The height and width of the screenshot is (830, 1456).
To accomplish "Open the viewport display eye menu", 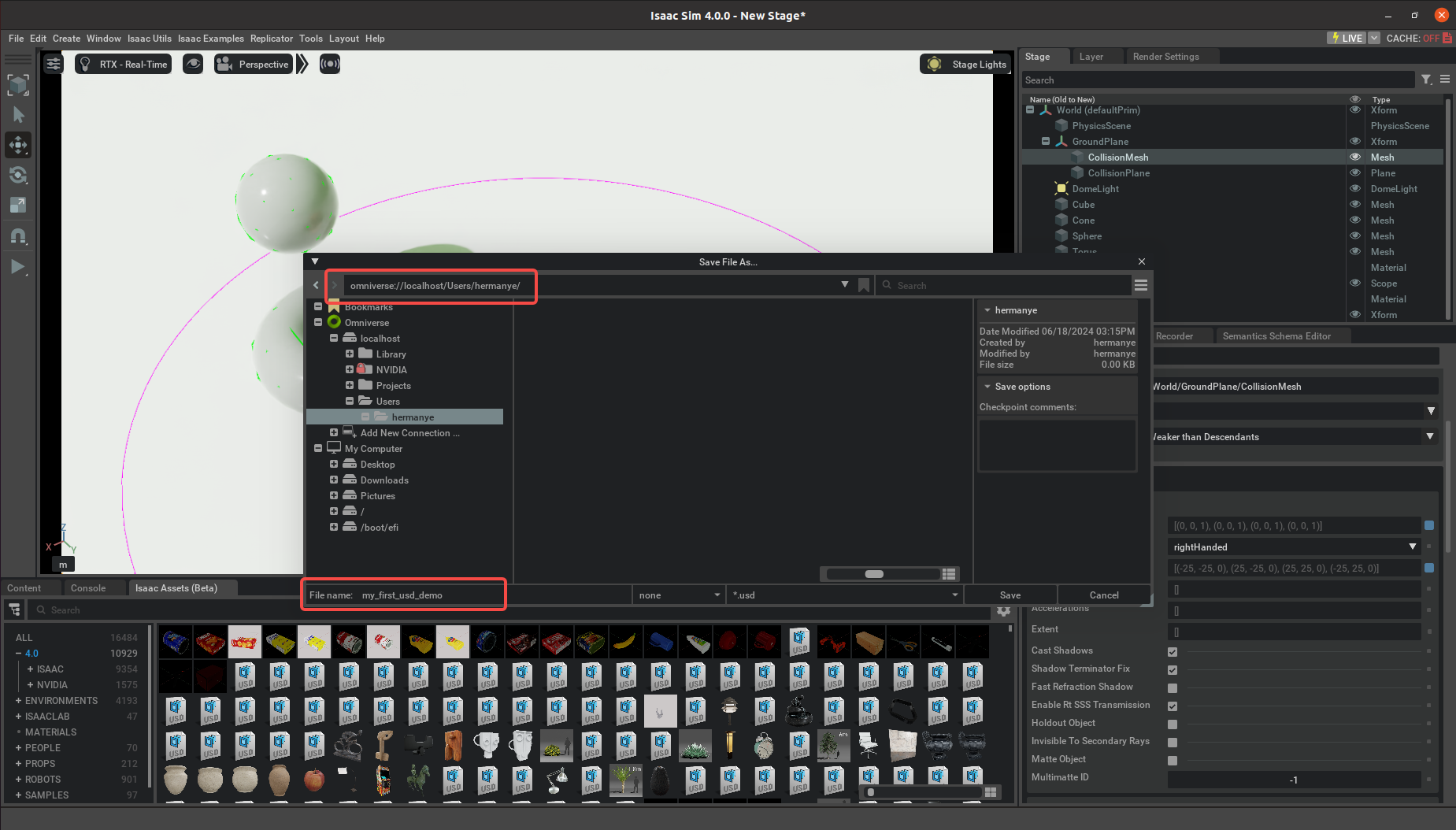I will pyautogui.click(x=193, y=65).
